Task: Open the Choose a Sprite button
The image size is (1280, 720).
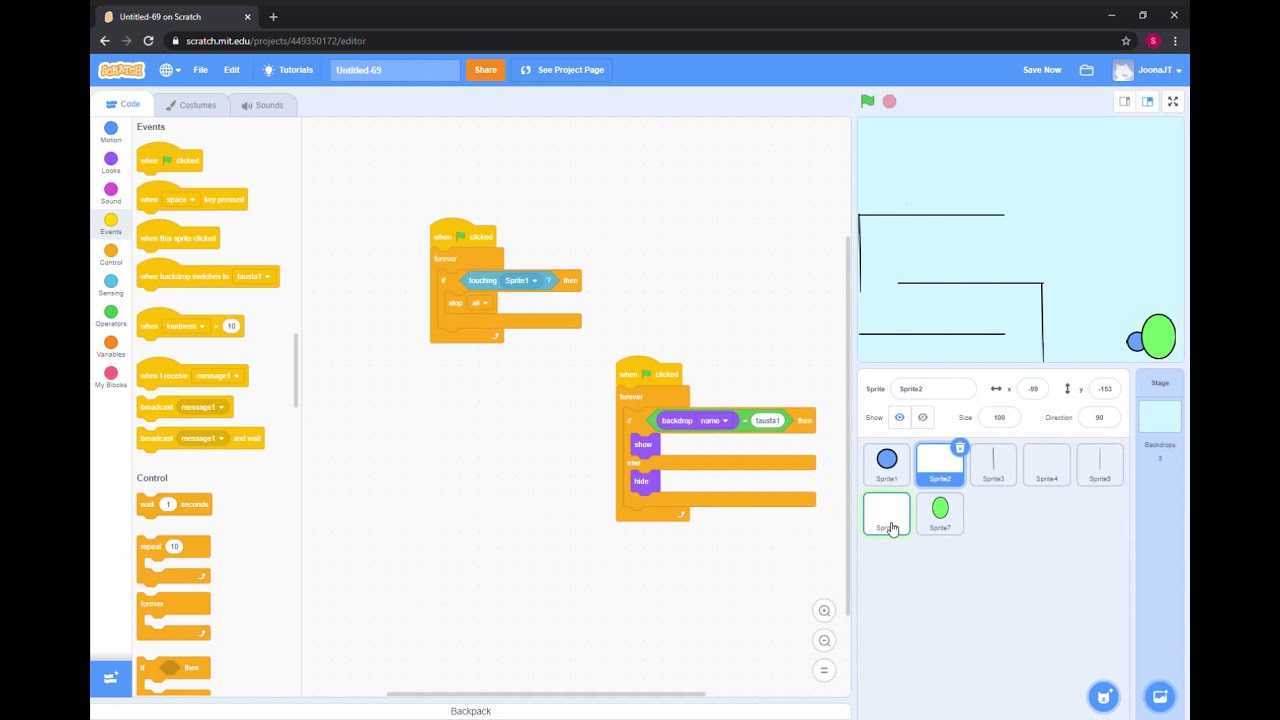Action: [x=1104, y=696]
